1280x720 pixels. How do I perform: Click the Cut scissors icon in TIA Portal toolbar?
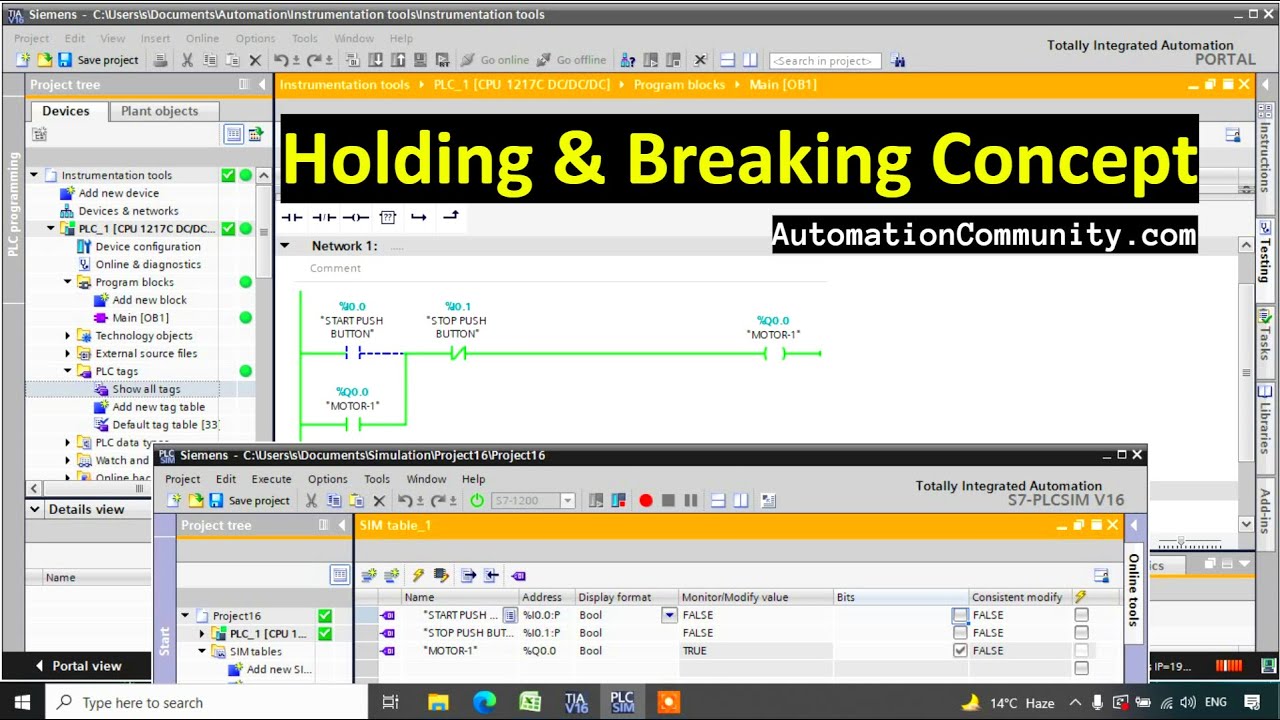(187, 60)
